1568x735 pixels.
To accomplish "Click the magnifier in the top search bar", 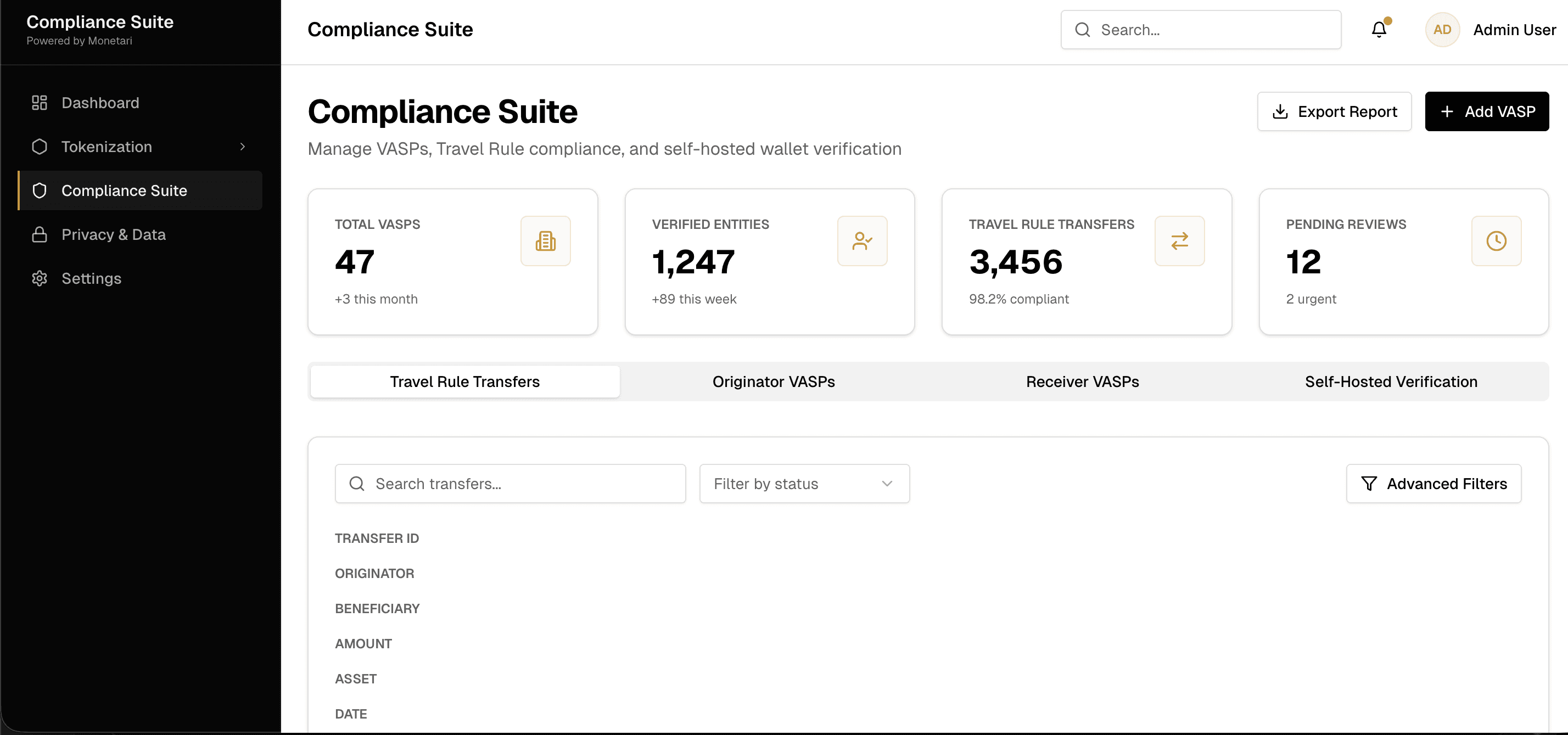I will click(1083, 29).
